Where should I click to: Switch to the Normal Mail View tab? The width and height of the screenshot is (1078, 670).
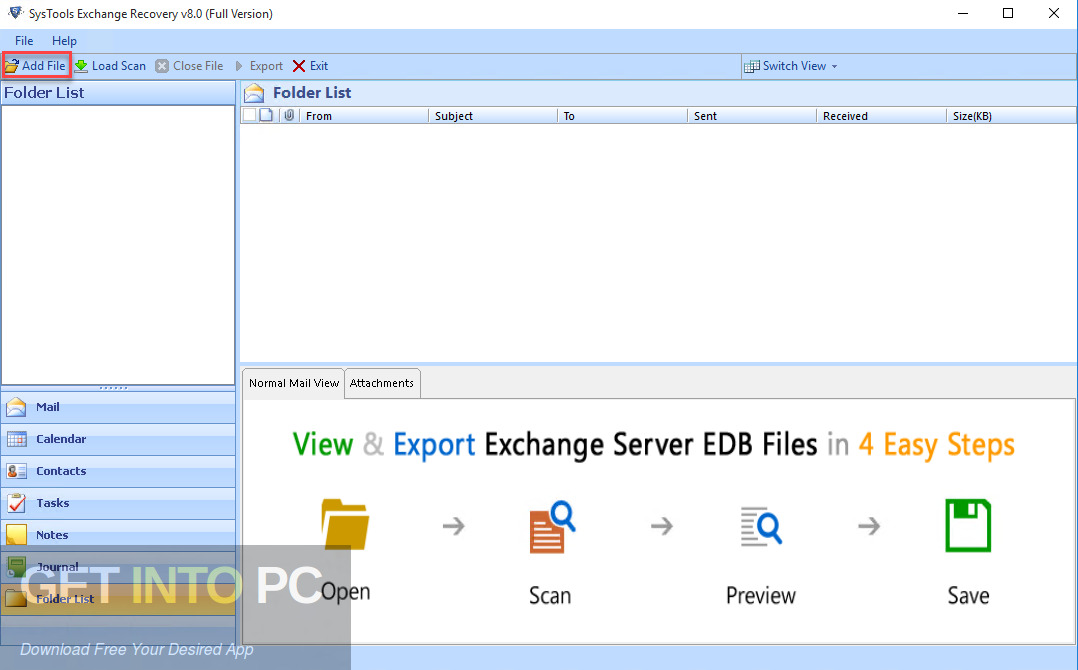point(294,383)
